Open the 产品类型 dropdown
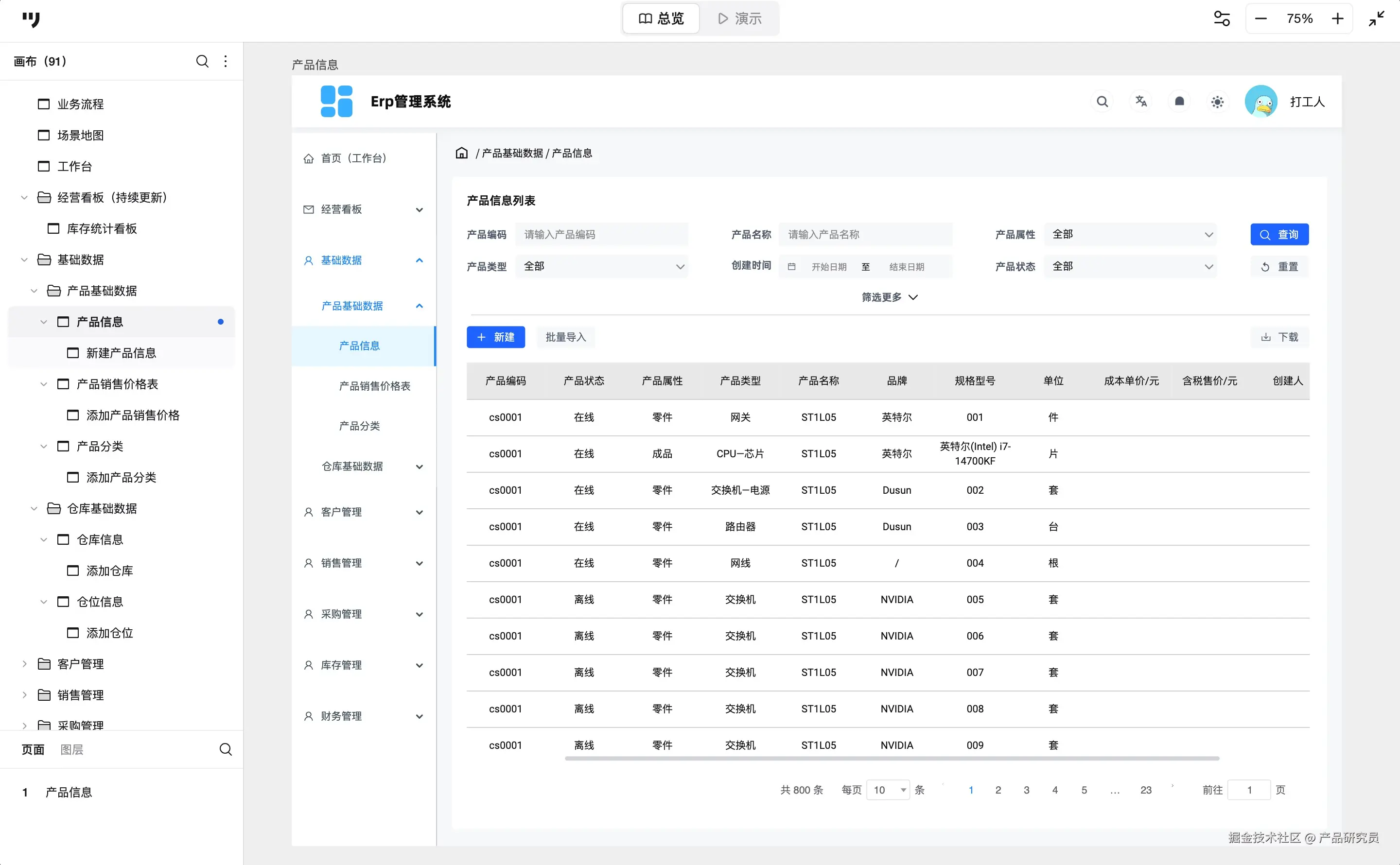 (601, 266)
